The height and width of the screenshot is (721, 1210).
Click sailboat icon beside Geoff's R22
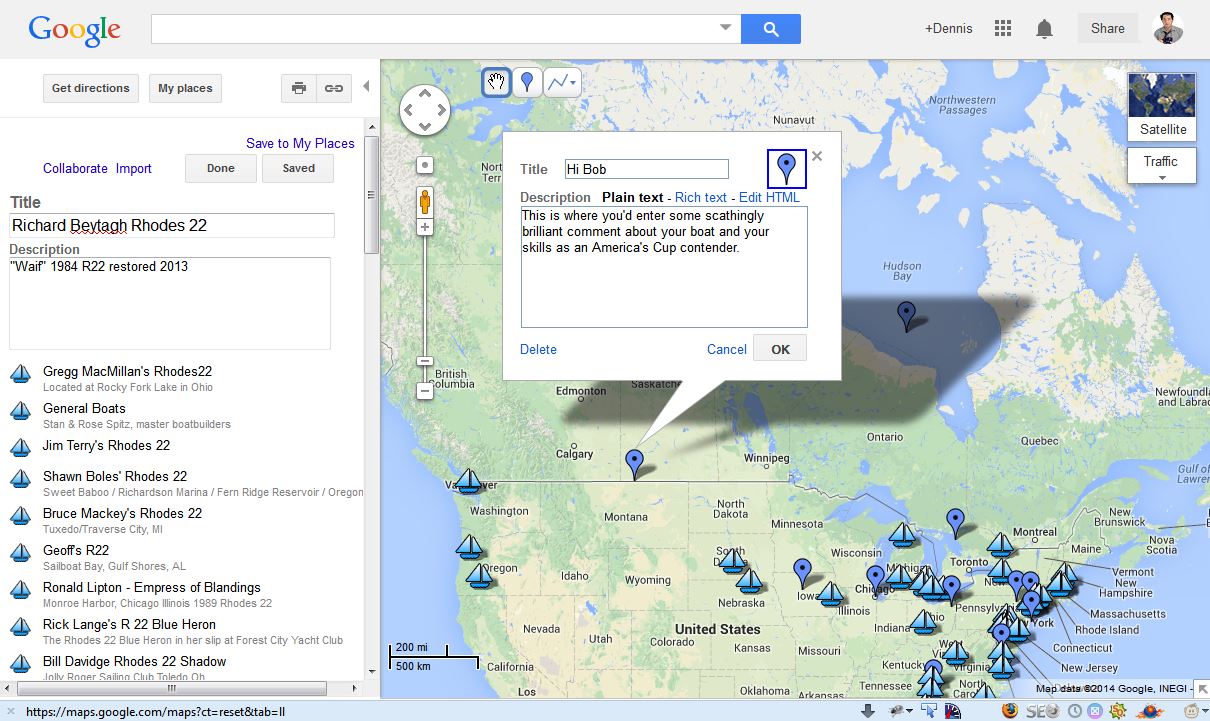[21, 553]
